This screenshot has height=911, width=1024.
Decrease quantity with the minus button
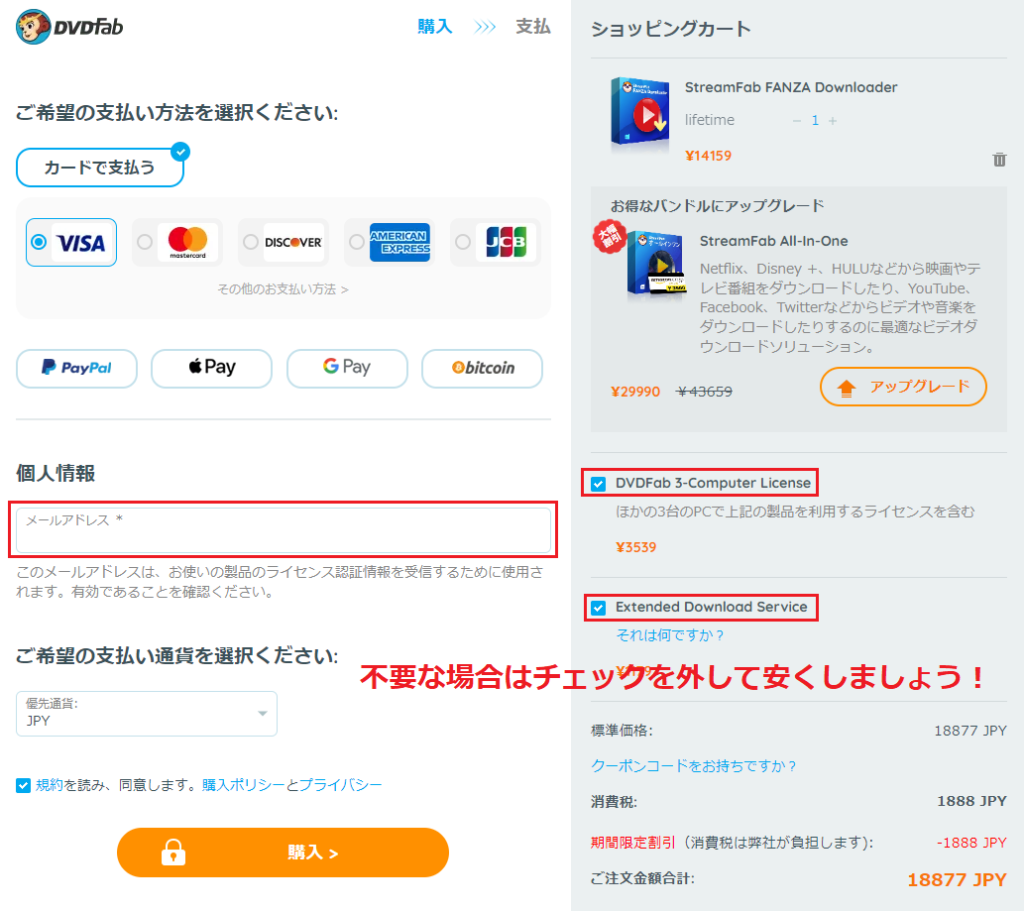pyautogui.click(x=797, y=121)
